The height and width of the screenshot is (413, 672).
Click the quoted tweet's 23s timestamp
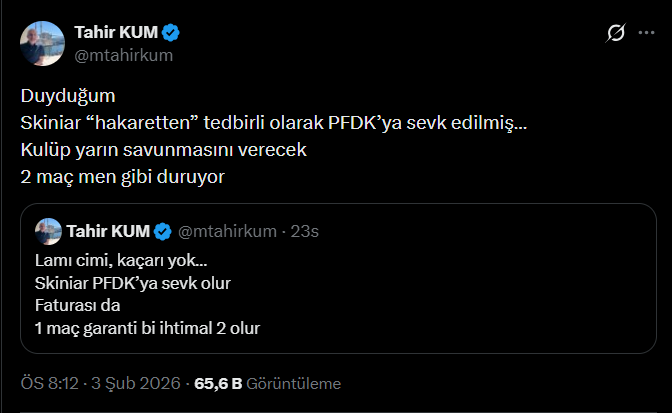[305, 232]
